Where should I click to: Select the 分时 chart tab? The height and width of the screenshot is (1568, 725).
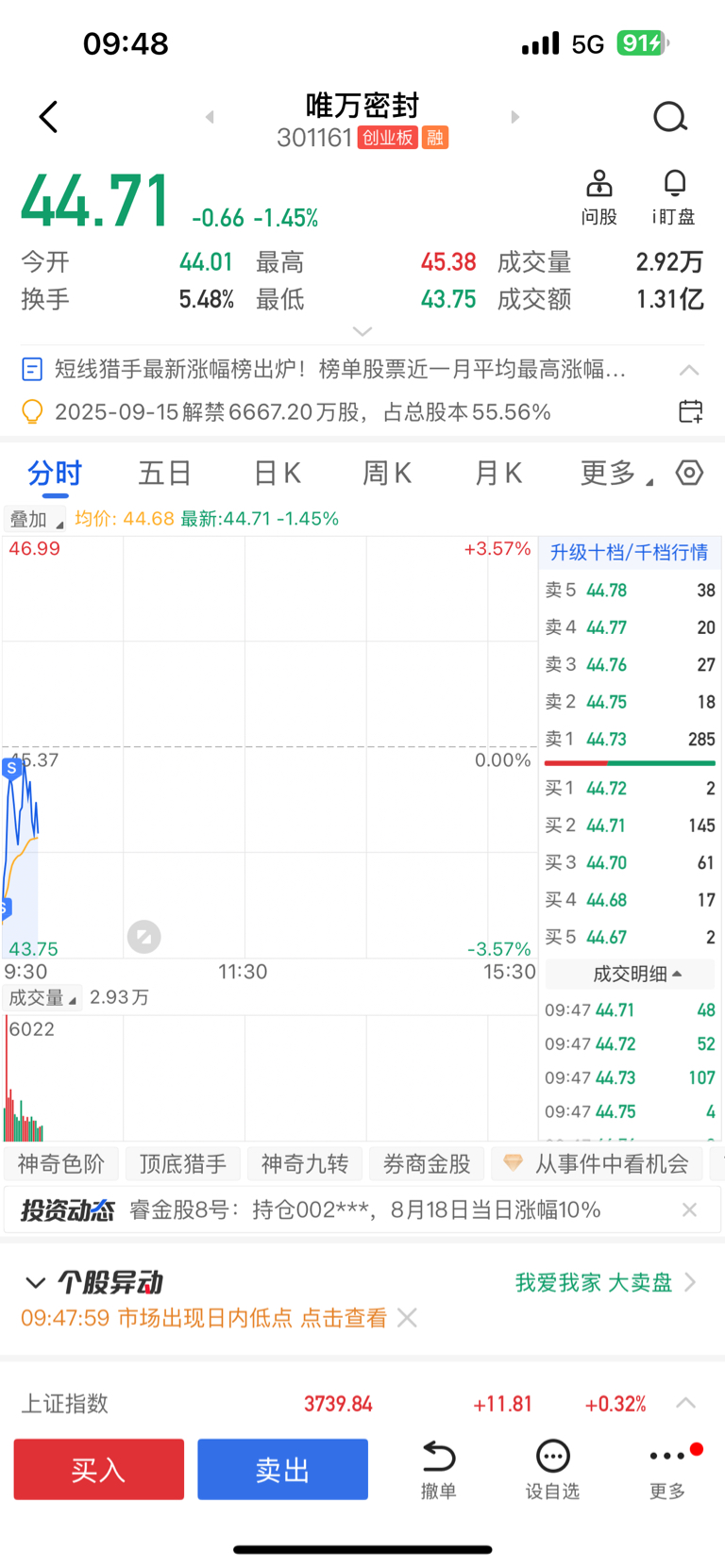pyautogui.click(x=55, y=473)
